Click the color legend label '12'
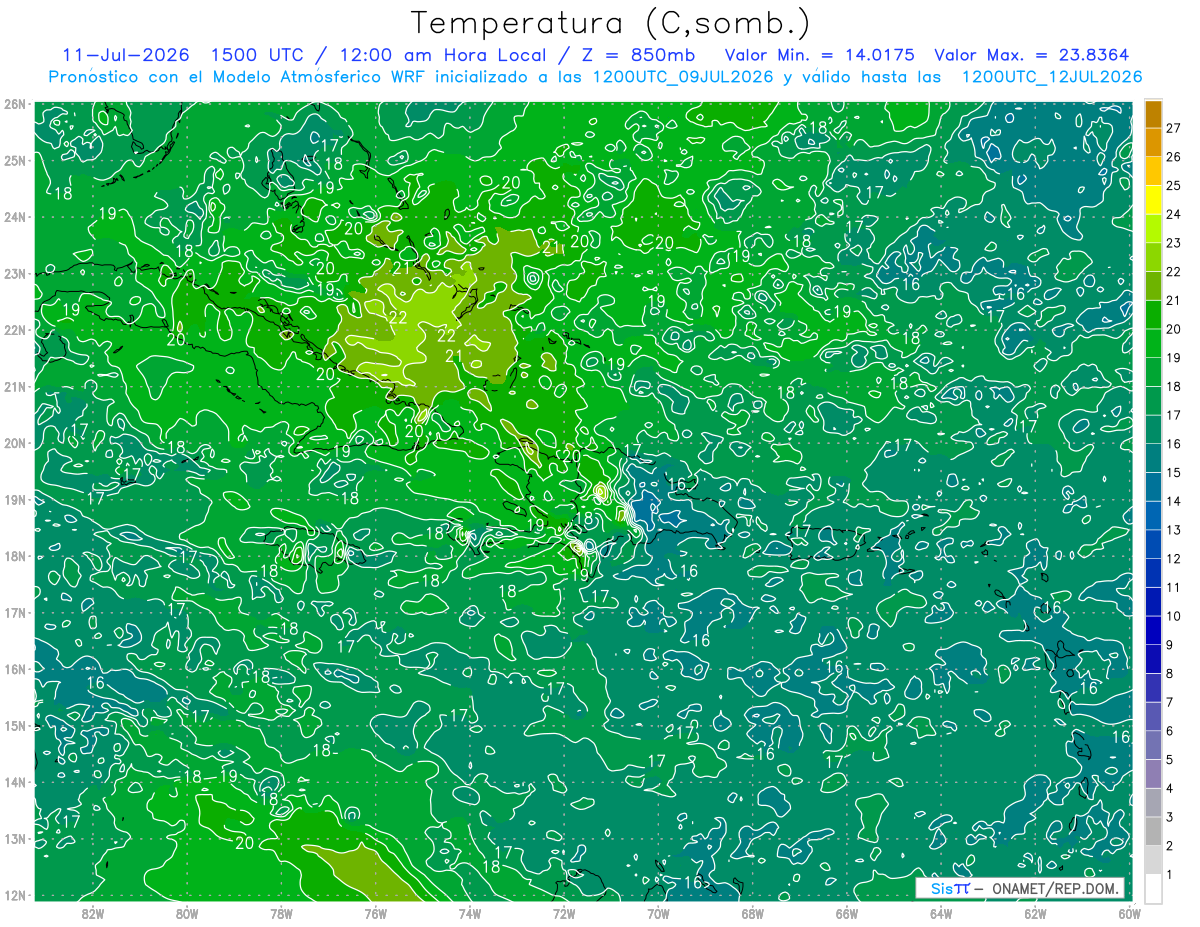Image resolution: width=1200 pixels, height=927 pixels. [x=1174, y=559]
